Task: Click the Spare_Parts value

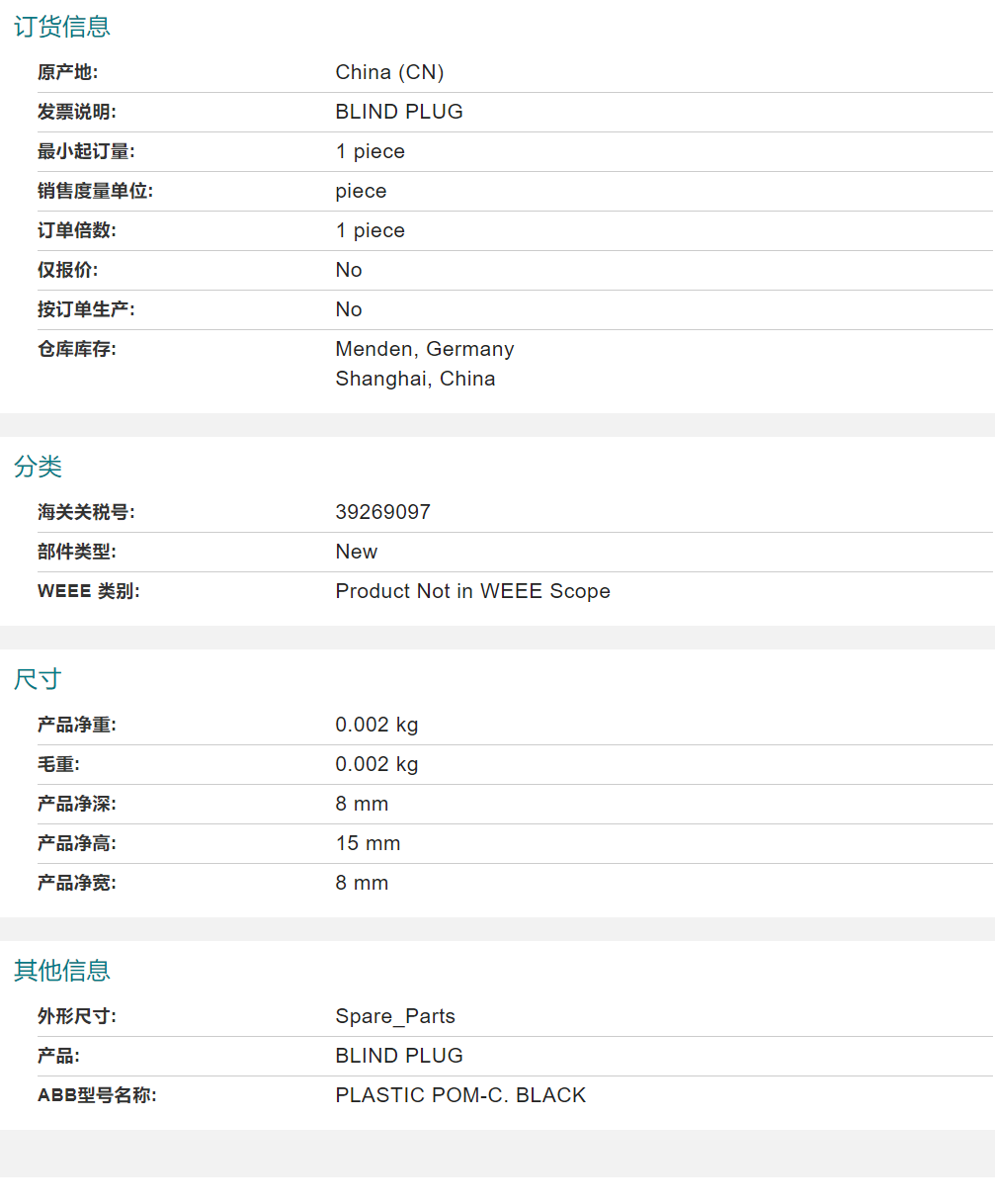Action: click(395, 1016)
